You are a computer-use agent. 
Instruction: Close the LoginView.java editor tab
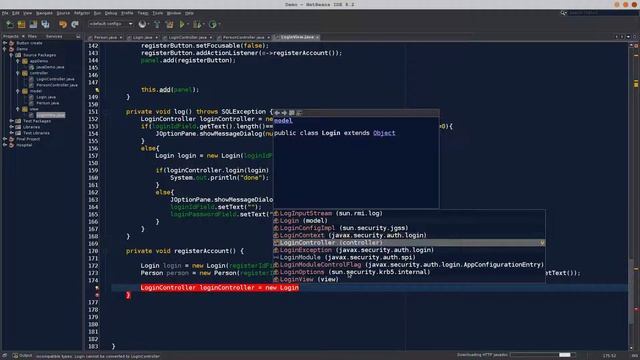[317, 37]
